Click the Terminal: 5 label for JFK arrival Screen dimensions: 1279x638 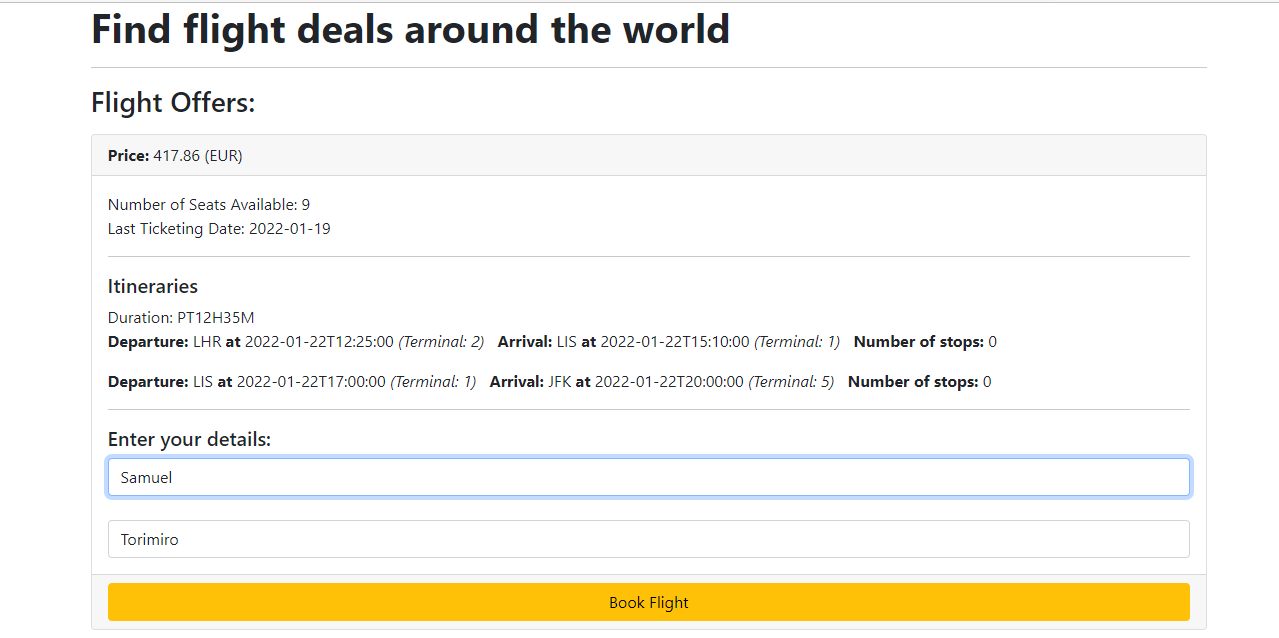791,381
